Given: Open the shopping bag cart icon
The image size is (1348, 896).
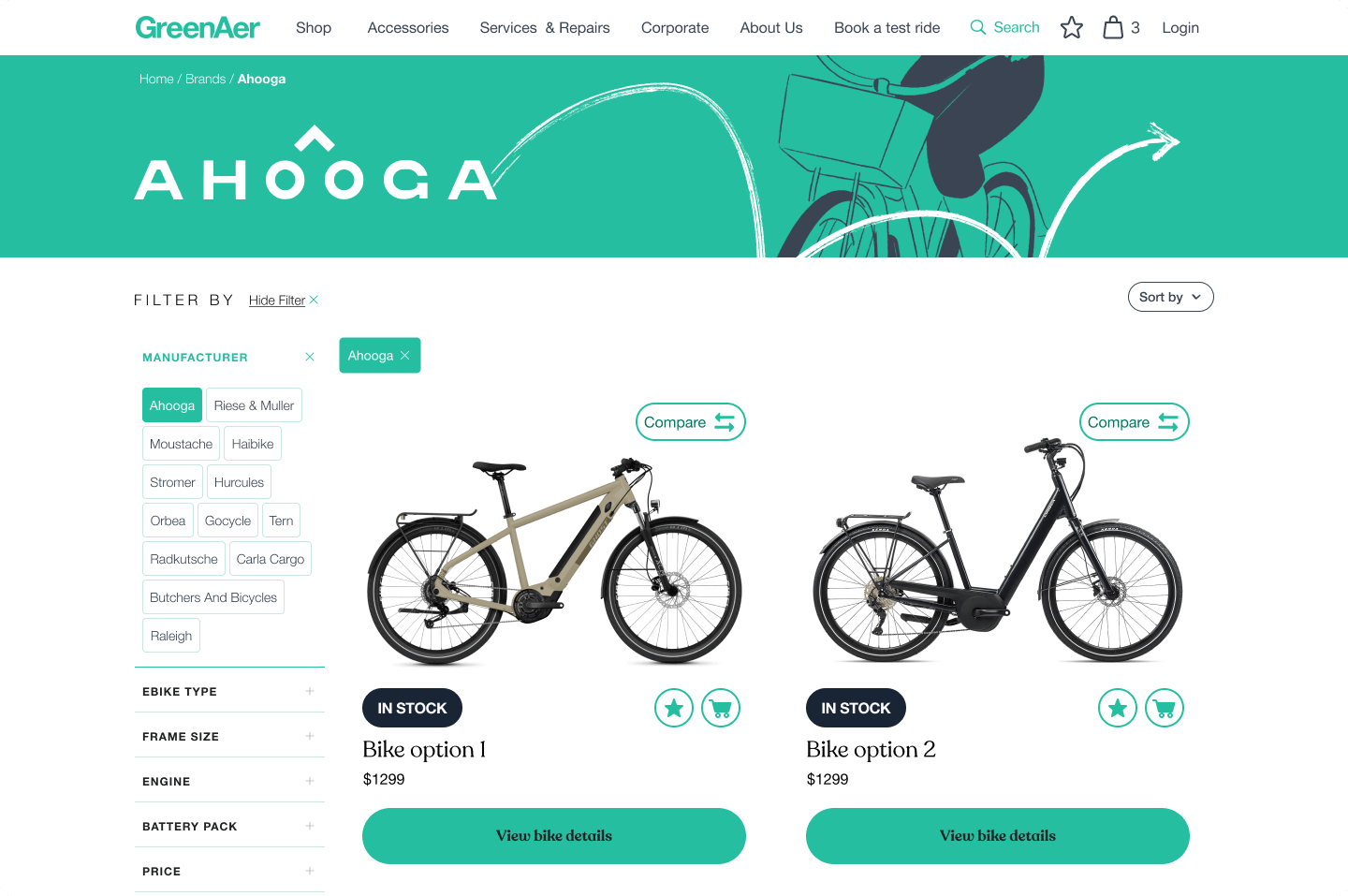Looking at the screenshot, I should [1113, 27].
